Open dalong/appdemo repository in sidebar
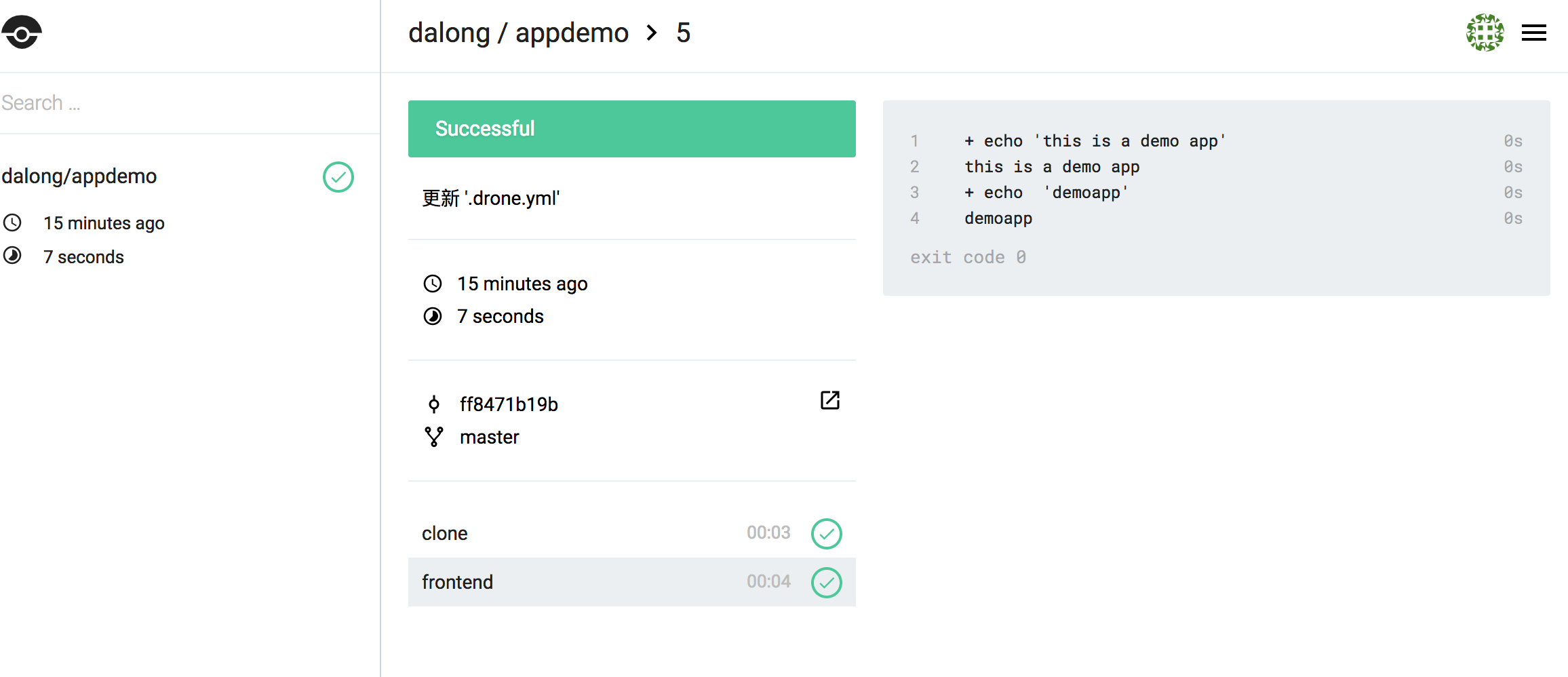This screenshot has height=677, width=1568. tap(79, 176)
